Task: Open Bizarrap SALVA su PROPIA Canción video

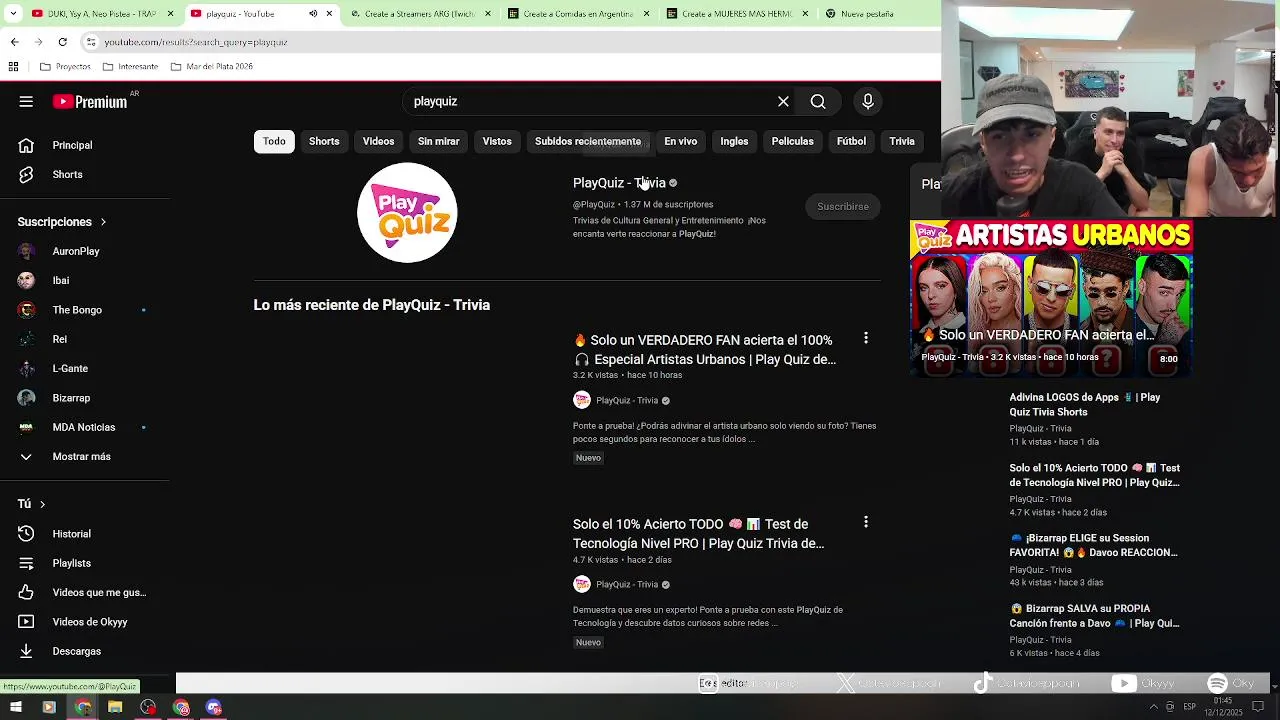Action: tap(1094, 615)
